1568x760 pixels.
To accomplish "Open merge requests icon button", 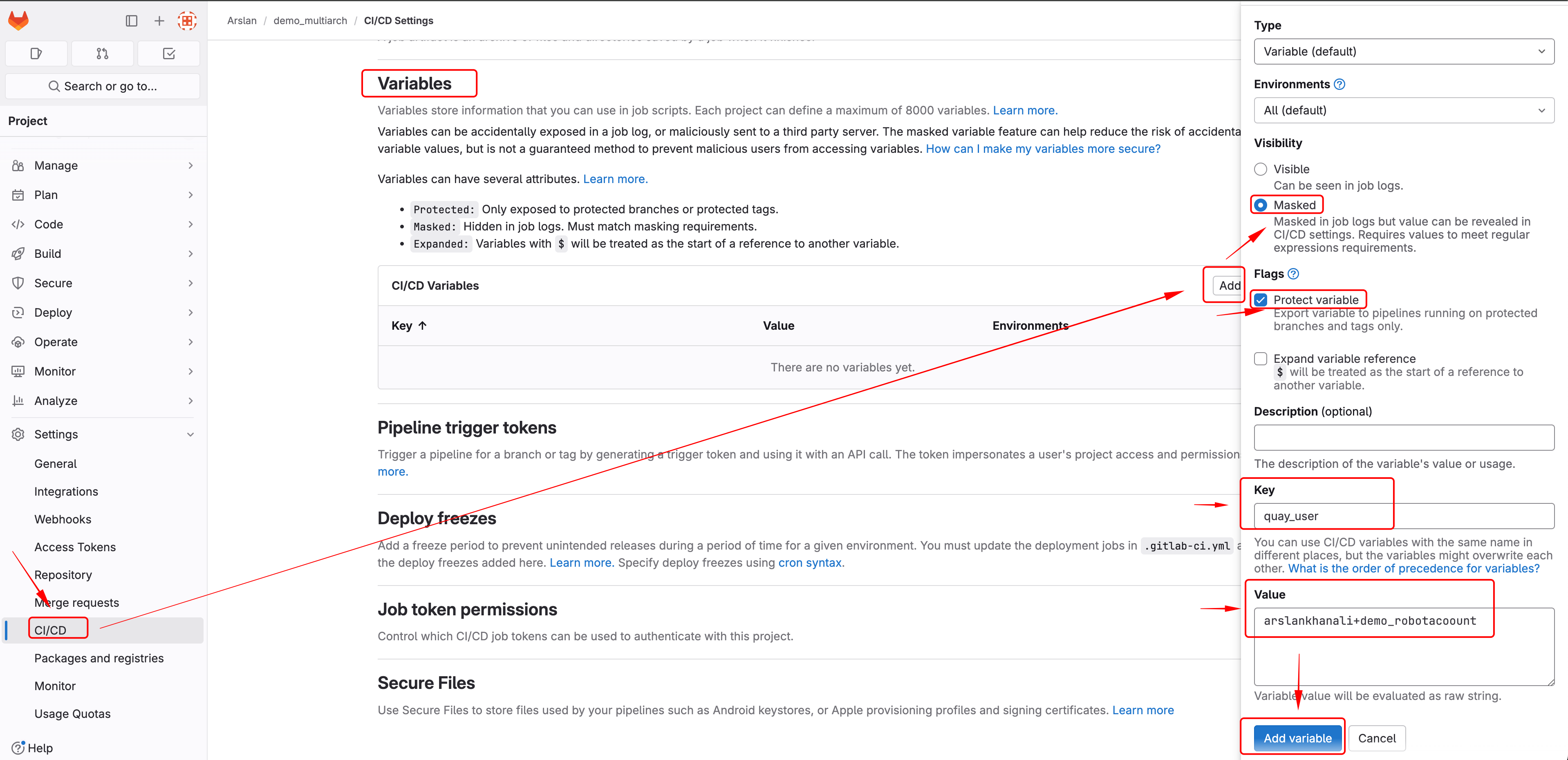I will (102, 54).
